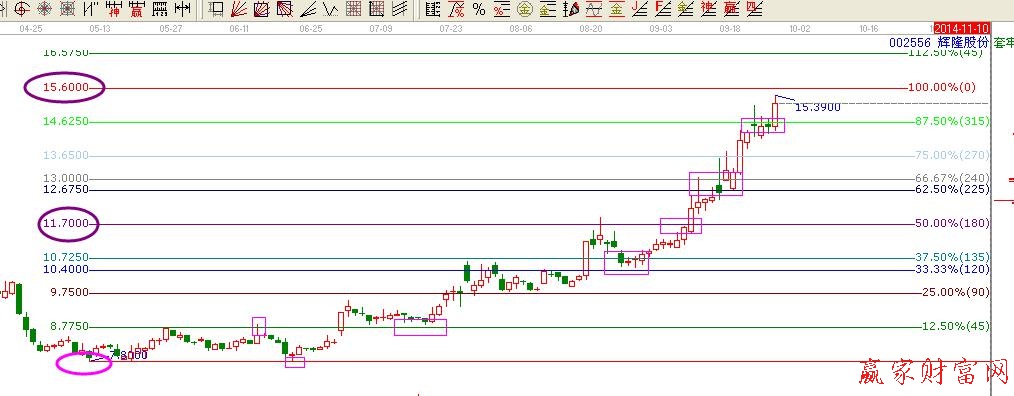Click the red 神 ruler tool icon
Viewport: 1014px width, 396px height.
[x=114, y=9]
